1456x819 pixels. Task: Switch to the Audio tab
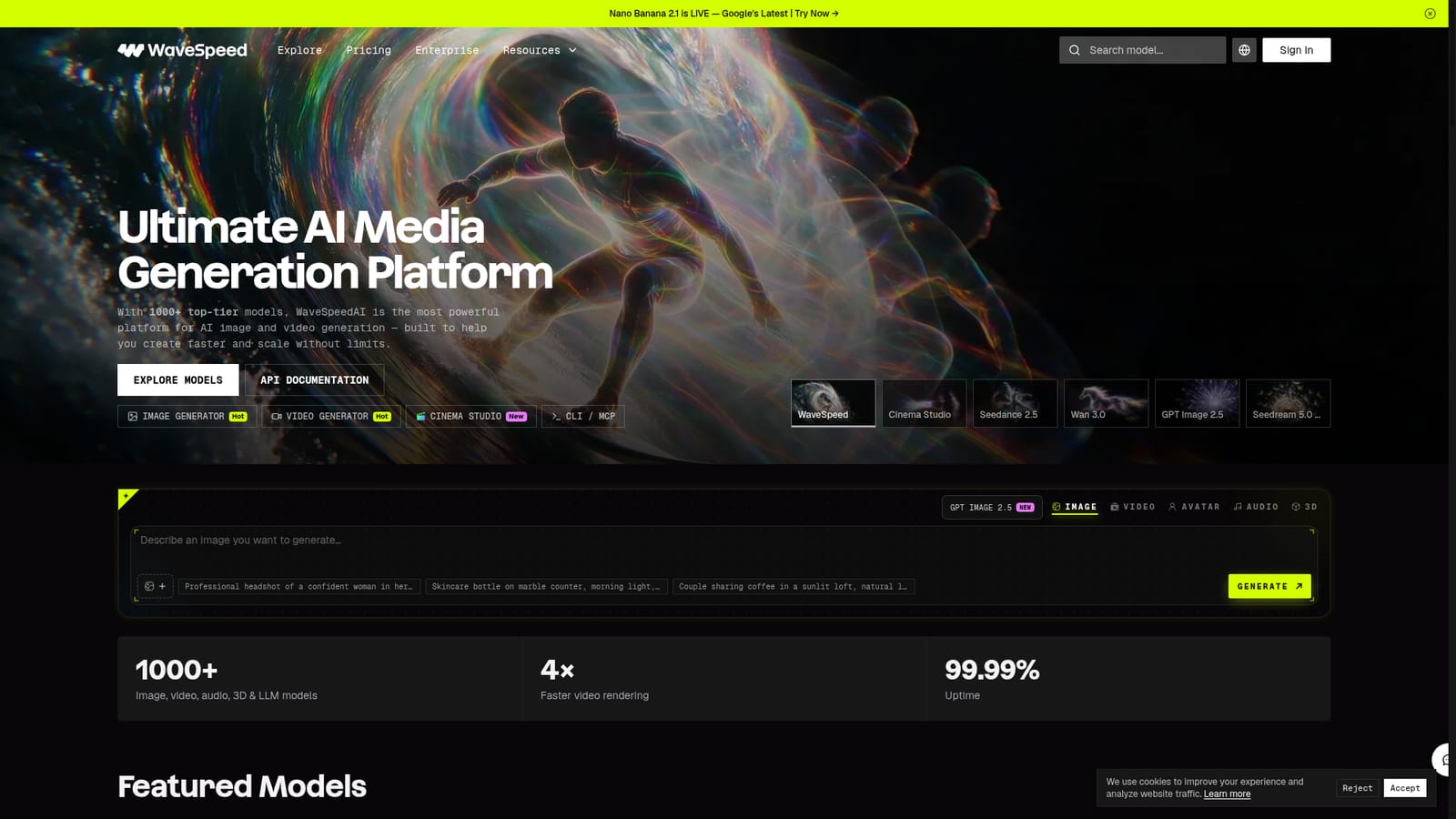pos(1256,507)
